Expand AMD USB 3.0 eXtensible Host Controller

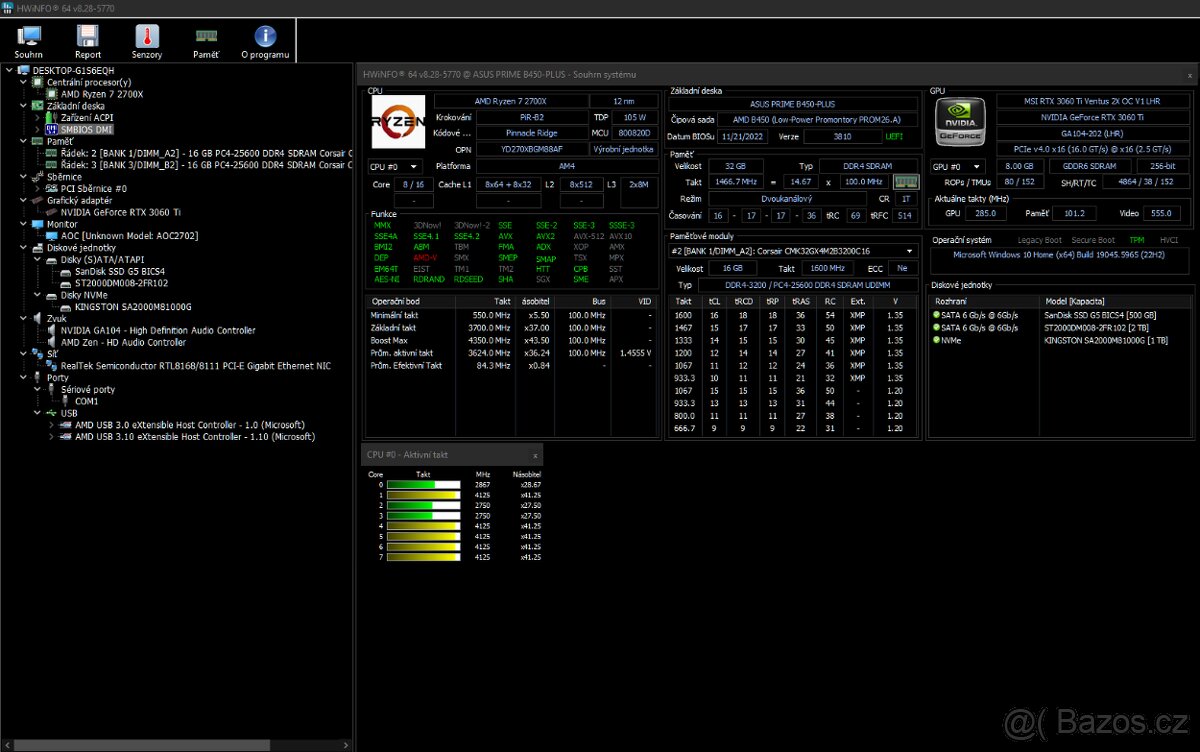tap(52, 425)
